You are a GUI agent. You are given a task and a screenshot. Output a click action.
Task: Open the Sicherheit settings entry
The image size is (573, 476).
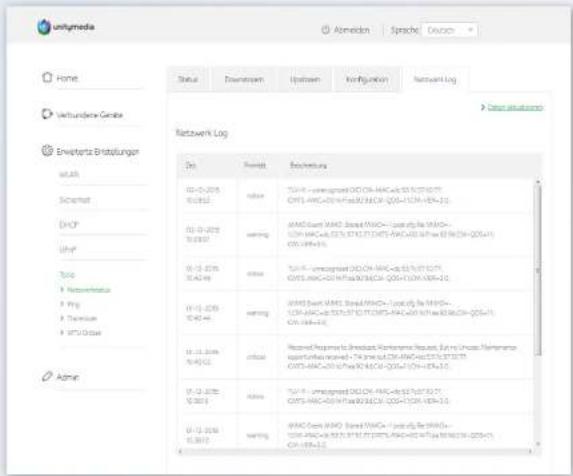click(75, 200)
